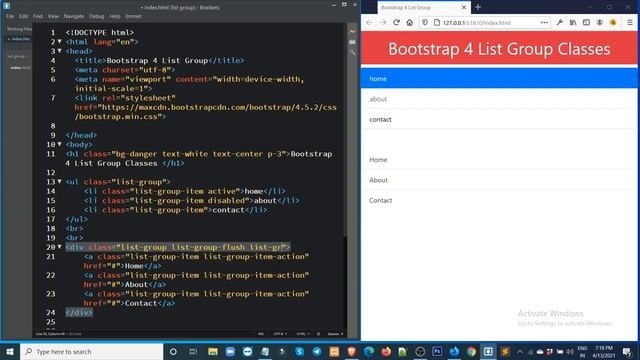
Task: Click the active 'home' list item
Action: click(x=499, y=78)
